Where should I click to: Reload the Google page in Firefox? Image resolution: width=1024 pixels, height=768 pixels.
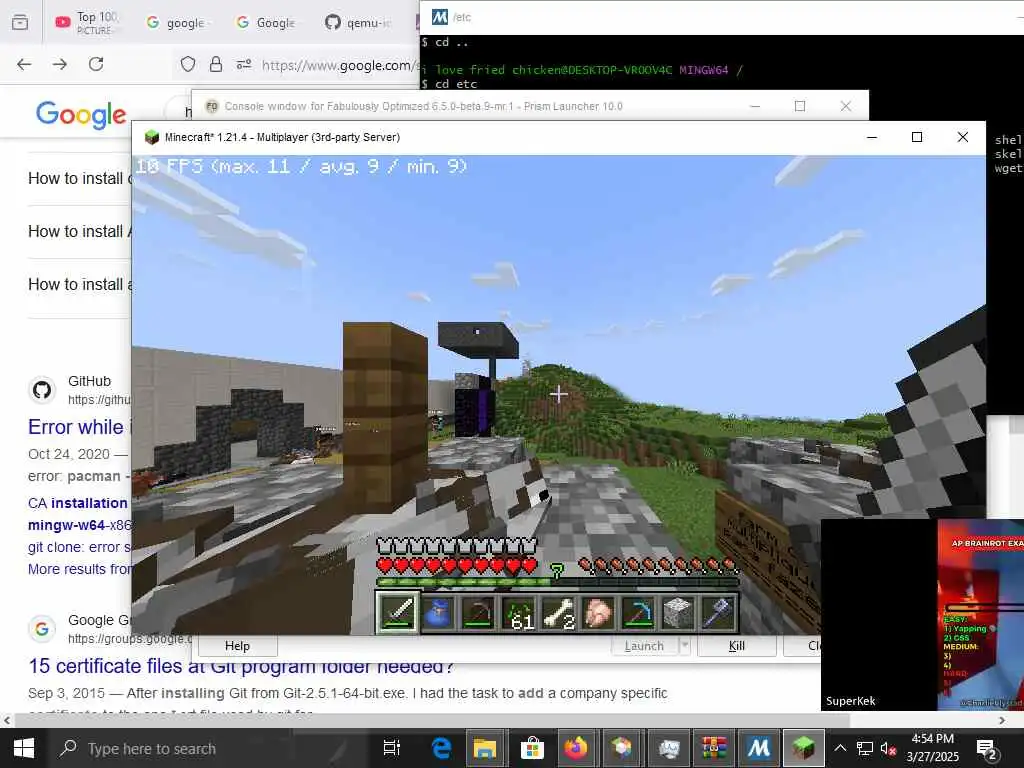click(x=96, y=64)
